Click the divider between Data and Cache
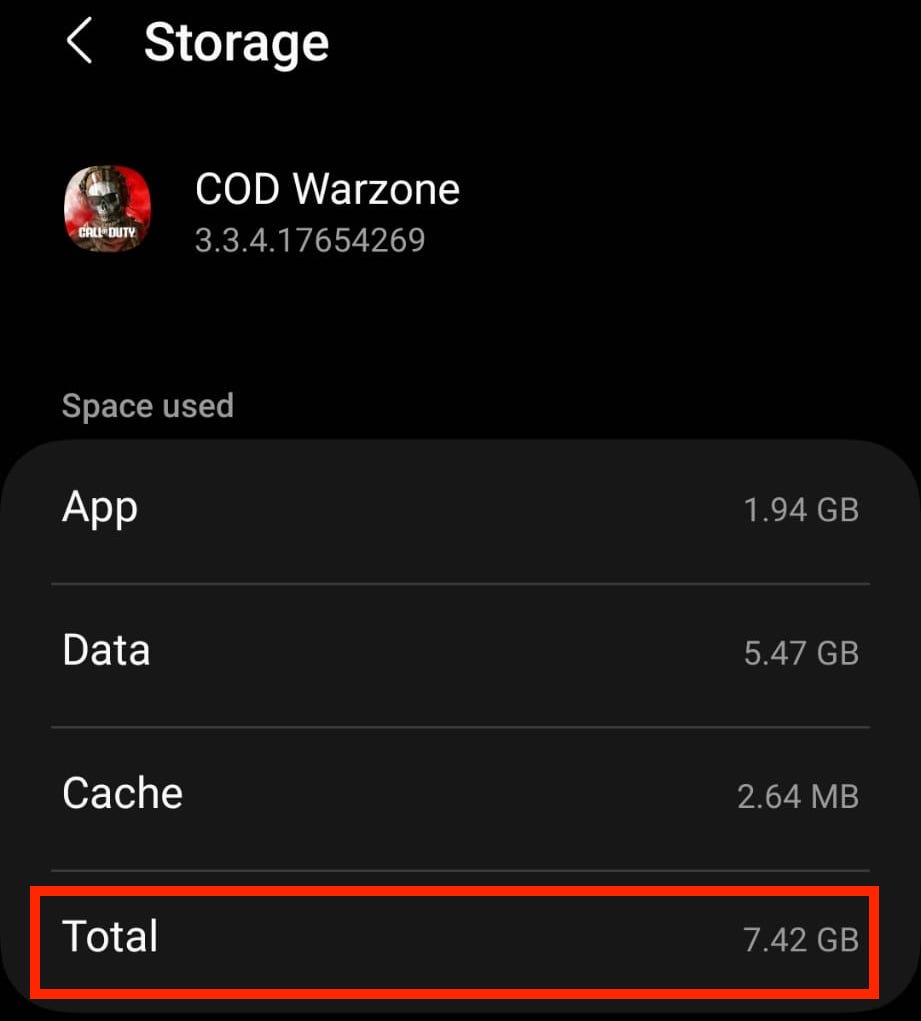Viewport: 921px width, 1021px height. 460,727
